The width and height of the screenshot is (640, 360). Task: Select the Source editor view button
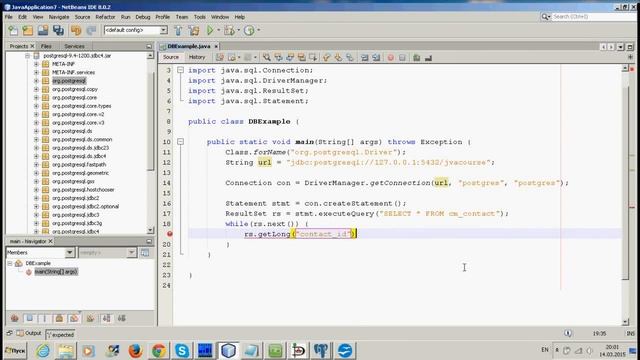tap(171, 57)
